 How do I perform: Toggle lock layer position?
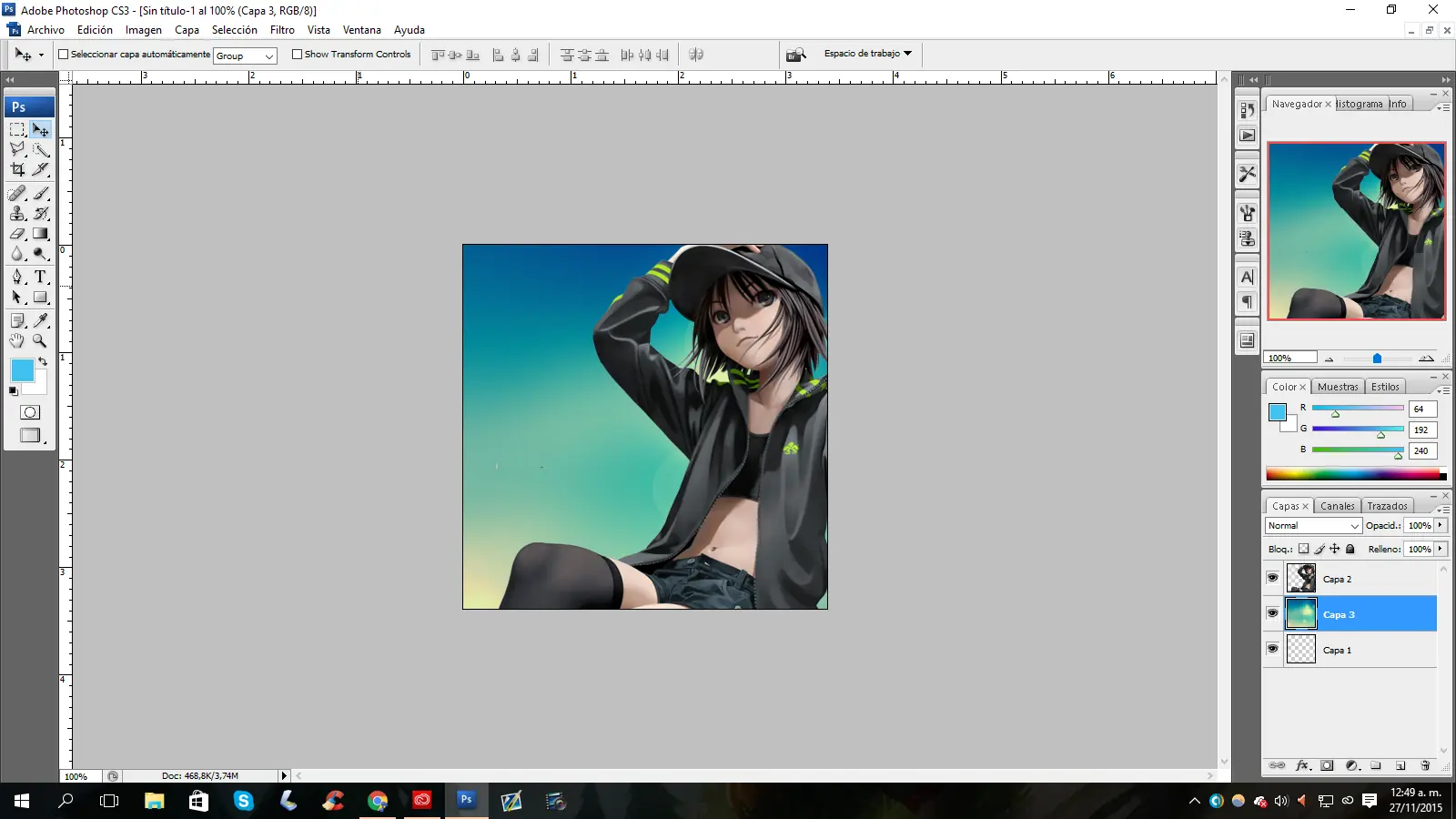[x=1334, y=549]
